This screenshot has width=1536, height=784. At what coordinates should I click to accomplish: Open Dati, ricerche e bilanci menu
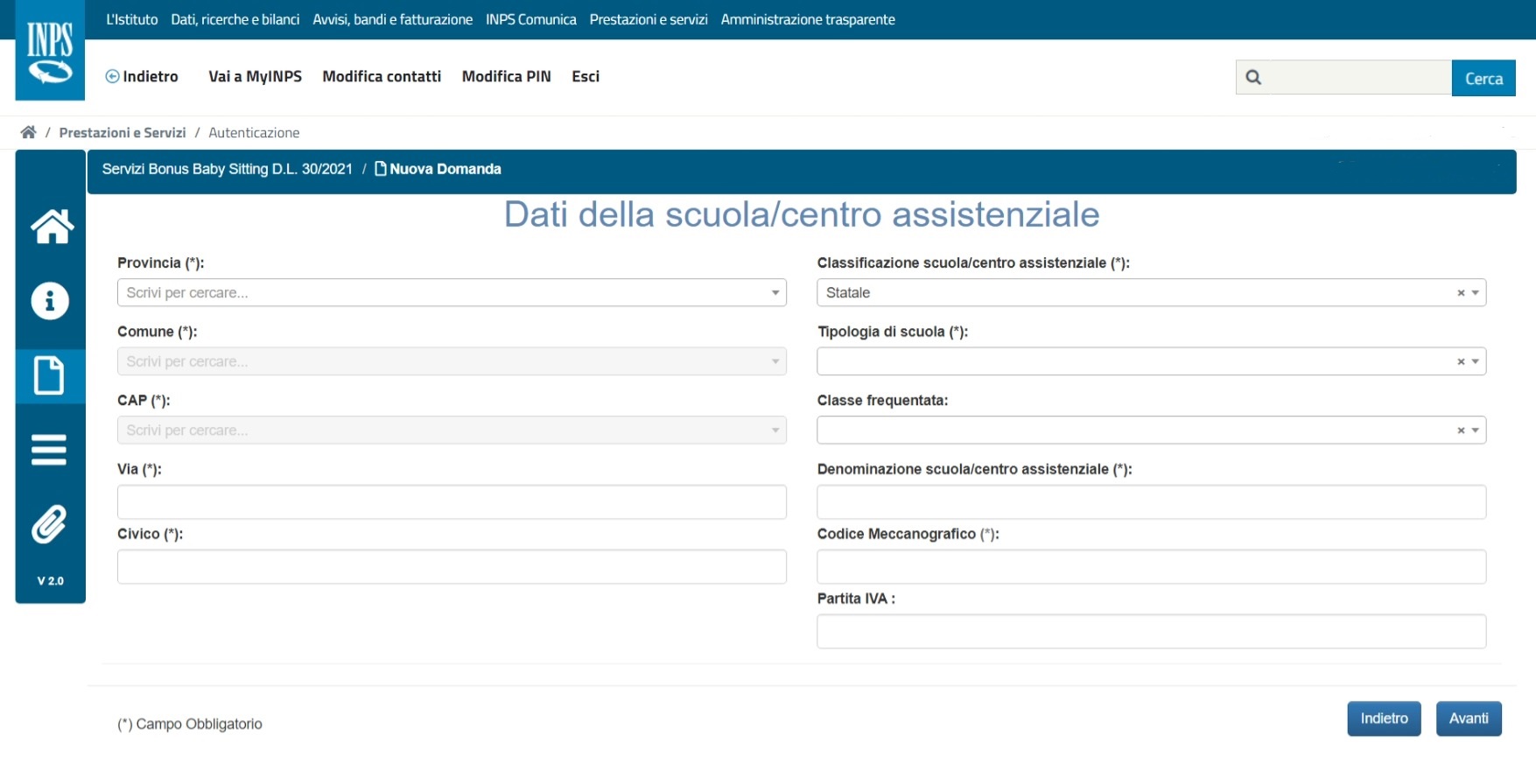pos(235,19)
